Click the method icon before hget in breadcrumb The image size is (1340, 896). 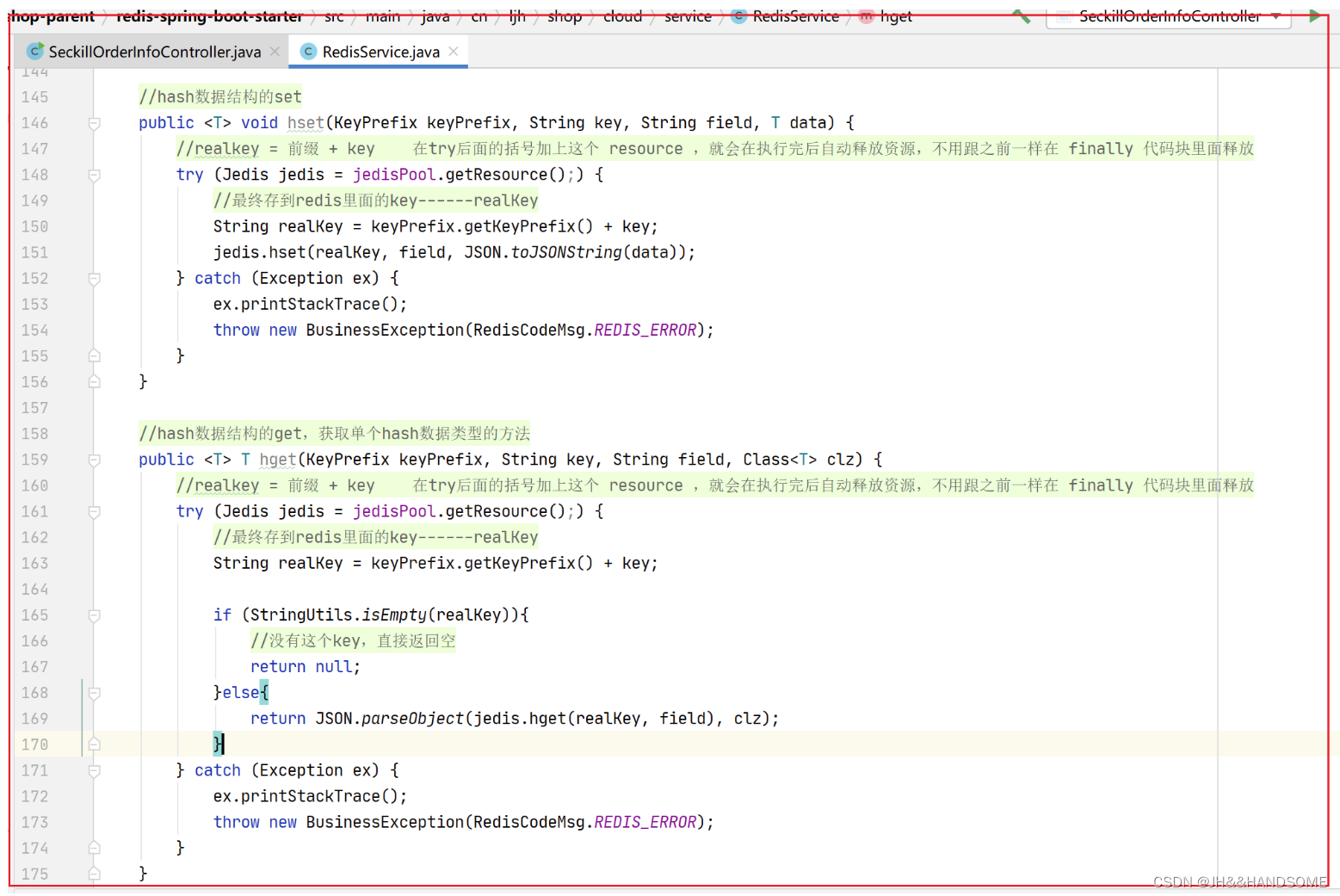tap(866, 15)
